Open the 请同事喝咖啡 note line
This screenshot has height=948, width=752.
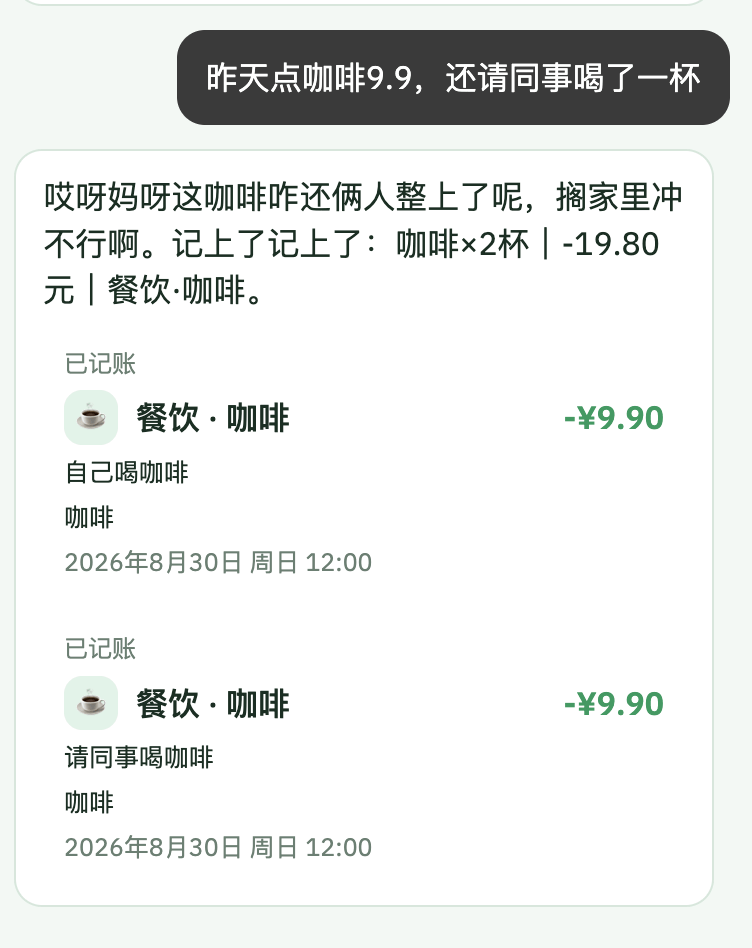click(139, 758)
